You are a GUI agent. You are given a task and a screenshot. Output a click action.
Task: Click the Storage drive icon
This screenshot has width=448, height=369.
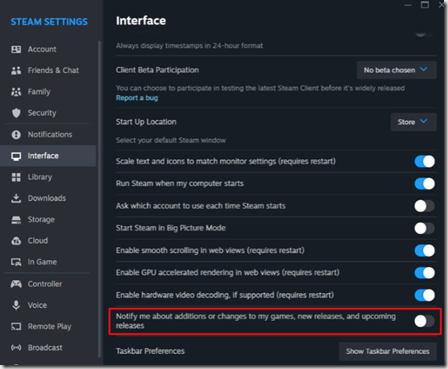click(x=16, y=220)
